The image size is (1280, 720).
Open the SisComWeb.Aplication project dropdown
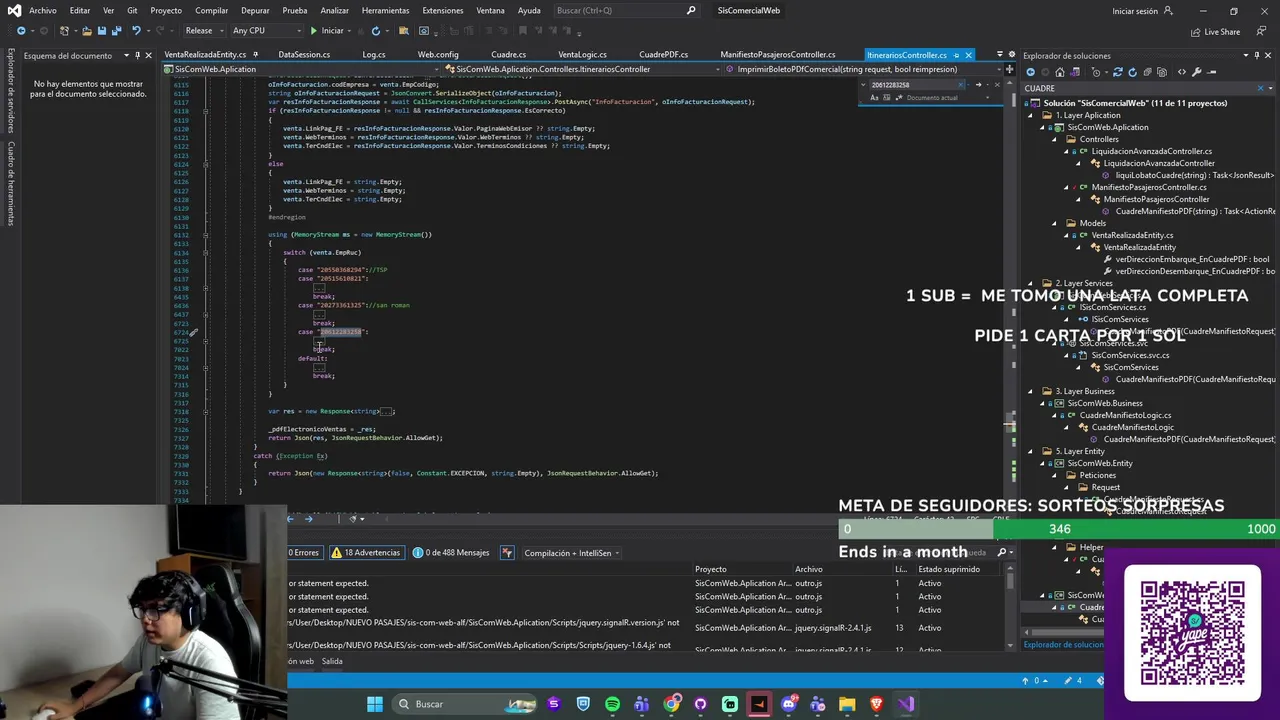coord(303,69)
